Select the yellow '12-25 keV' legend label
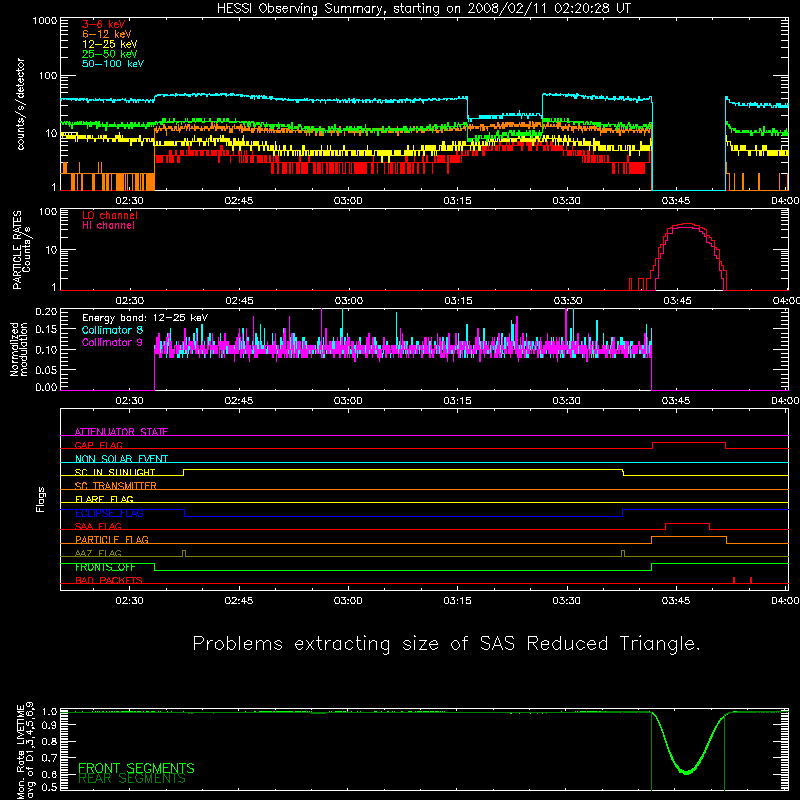The width and height of the screenshot is (800, 800). tap(110, 44)
